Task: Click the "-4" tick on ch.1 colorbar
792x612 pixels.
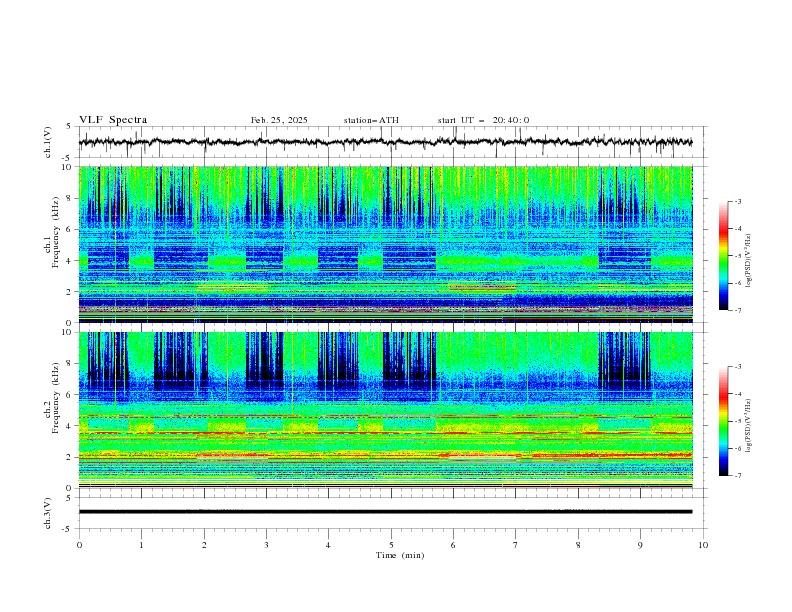Action: [x=738, y=229]
